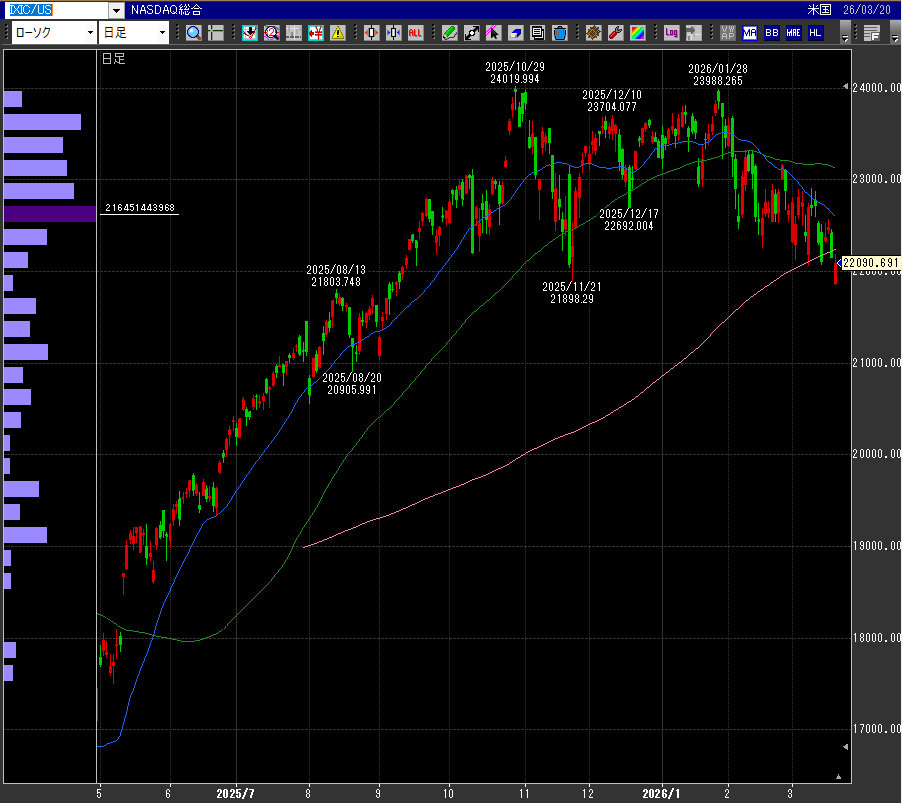
Task: Toggle Log scale button
Action: point(671,33)
